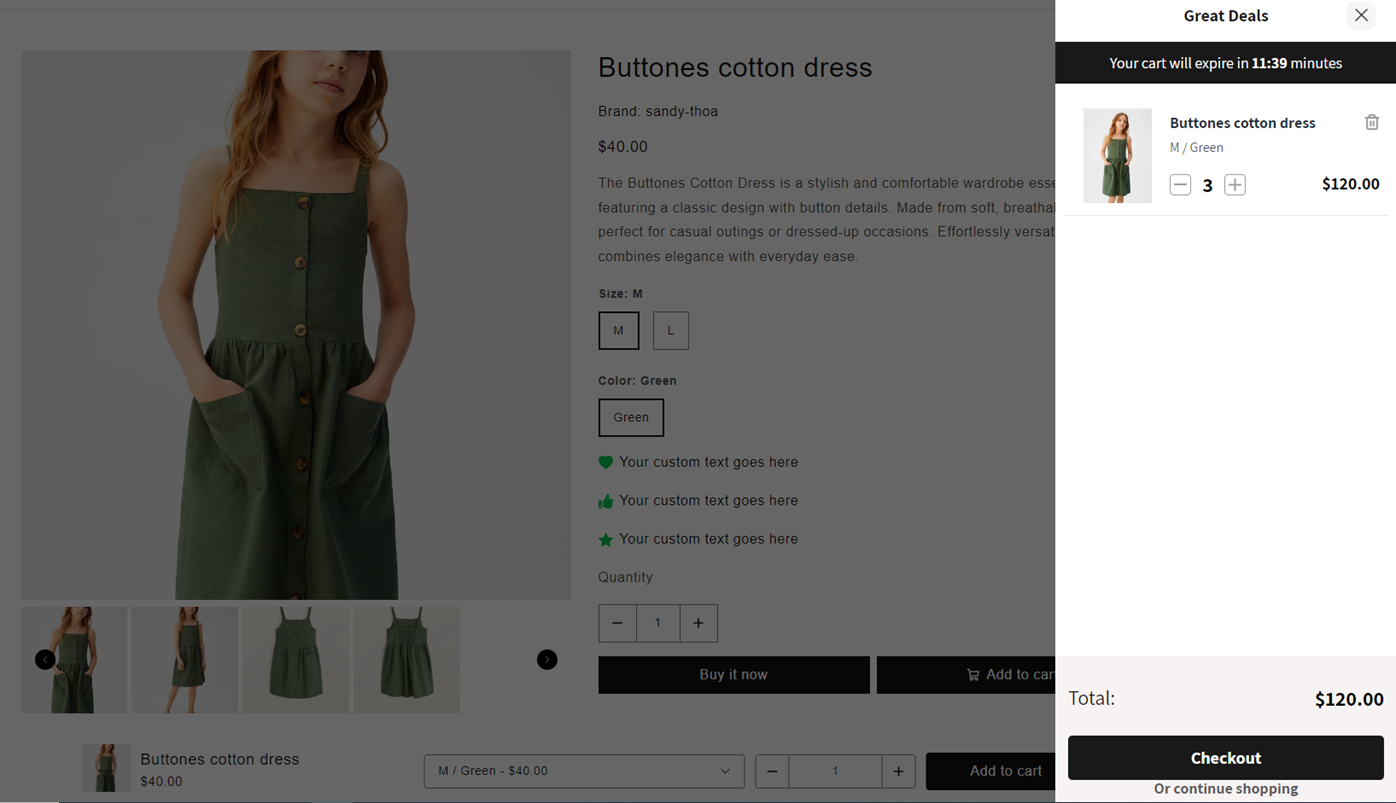The width and height of the screenshot is (1396, 803).
Task: Advance thumbnails with right arrow
Action: coord(546,659)
